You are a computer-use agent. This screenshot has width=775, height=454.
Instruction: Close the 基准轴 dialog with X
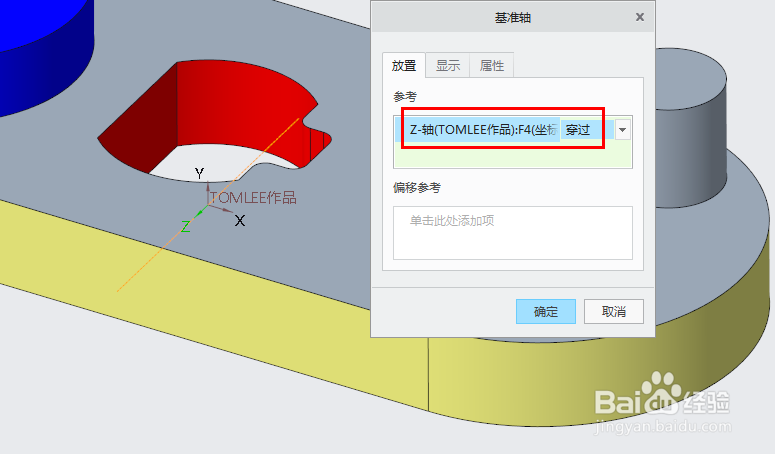point(640,17)
